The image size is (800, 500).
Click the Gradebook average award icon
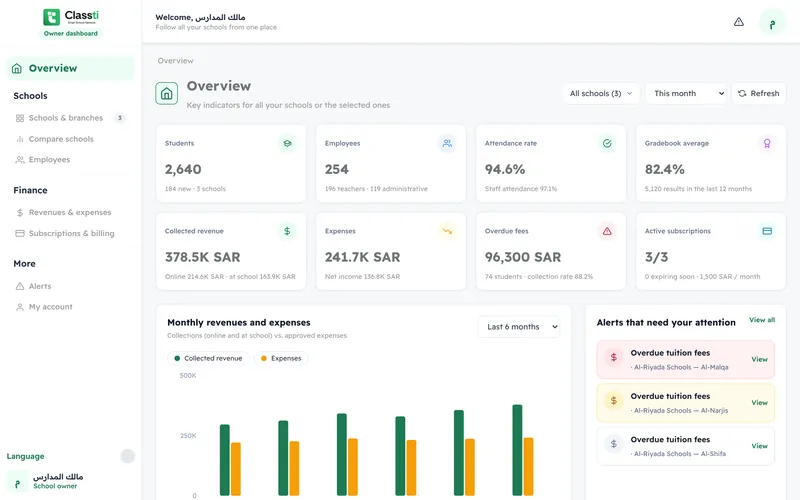click(767, 143)
